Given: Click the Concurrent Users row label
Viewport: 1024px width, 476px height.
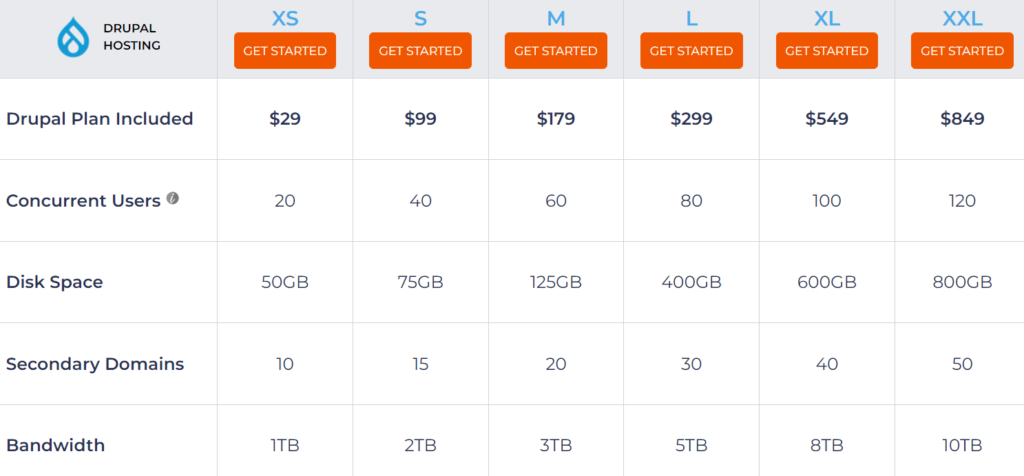Looking at the screenshot, I should (x=83, y=201).
